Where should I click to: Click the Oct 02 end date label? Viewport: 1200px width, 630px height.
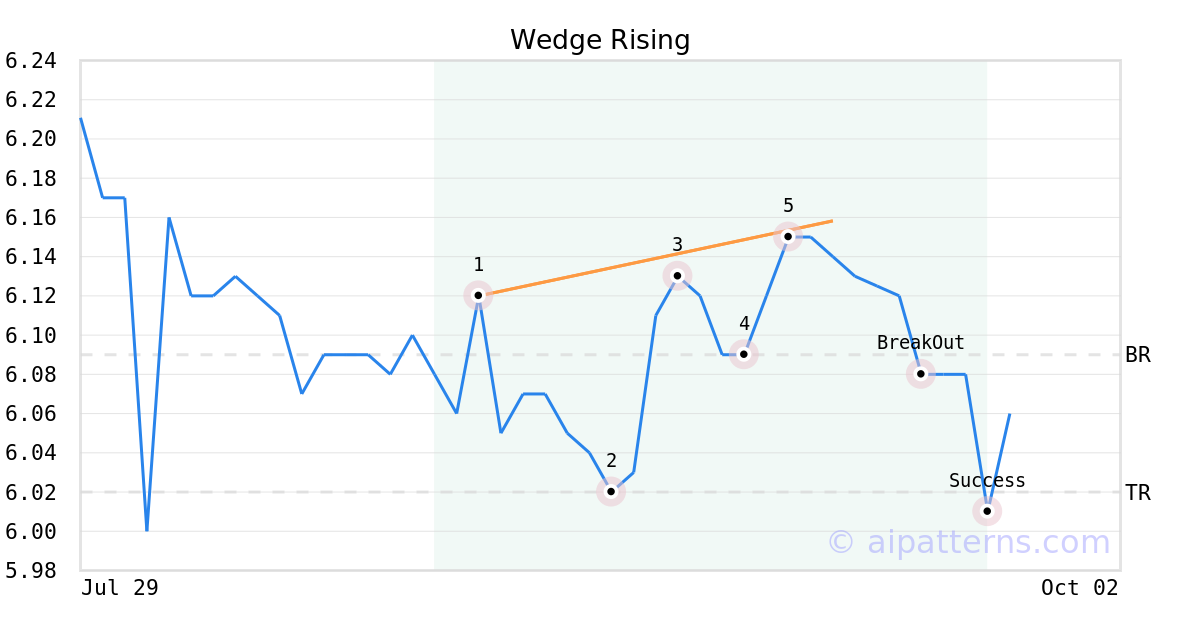pyautogui.click(x=1079, y=587)
